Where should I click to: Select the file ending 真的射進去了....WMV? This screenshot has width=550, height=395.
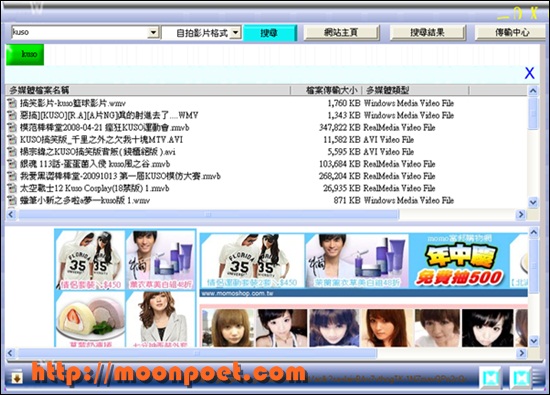point(109,115)
